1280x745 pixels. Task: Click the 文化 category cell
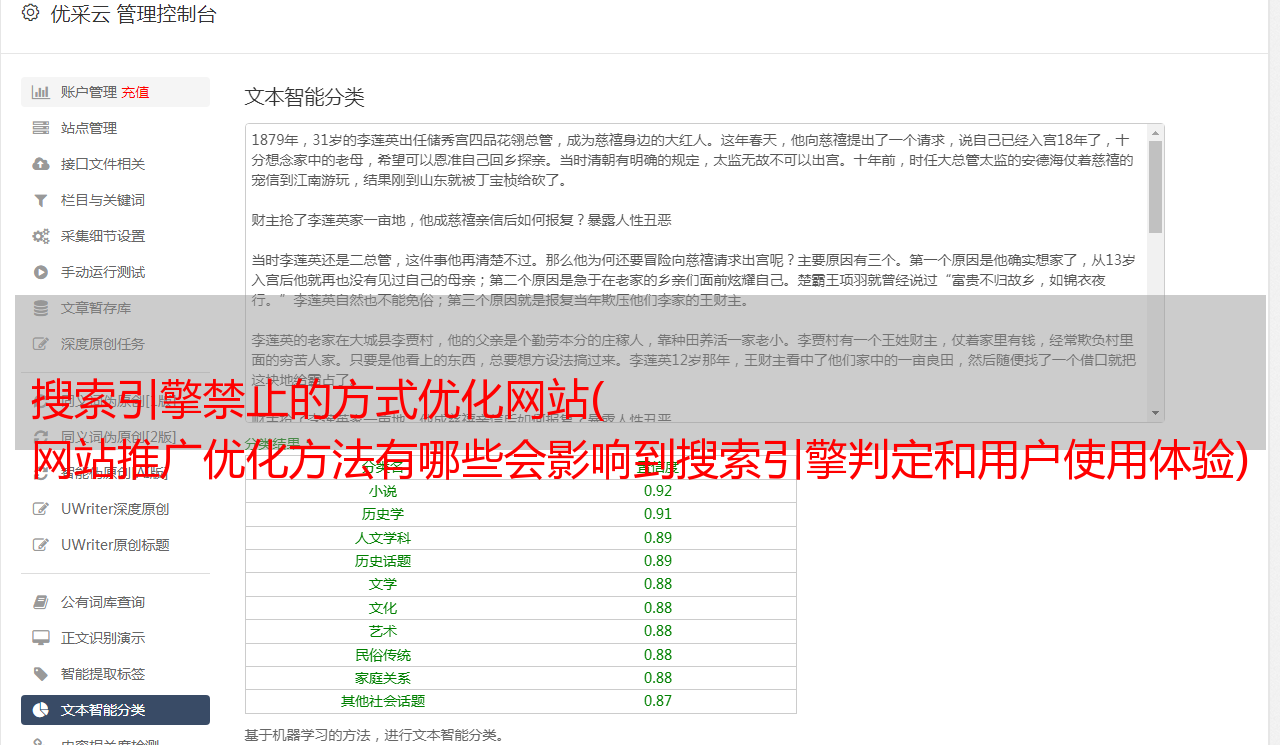click(382, 608)
